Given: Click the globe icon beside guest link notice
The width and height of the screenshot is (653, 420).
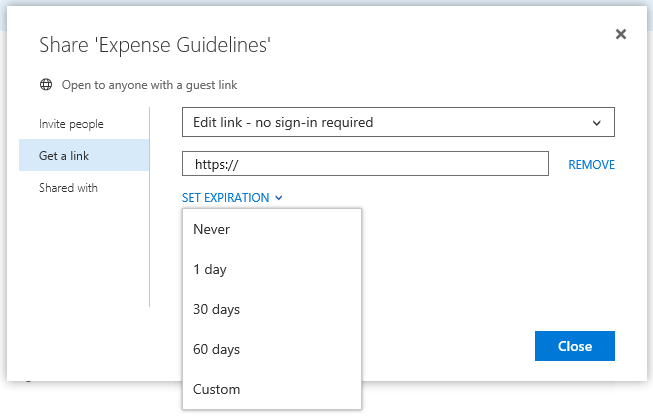Looking at the screenshot, I should [45, 85].
